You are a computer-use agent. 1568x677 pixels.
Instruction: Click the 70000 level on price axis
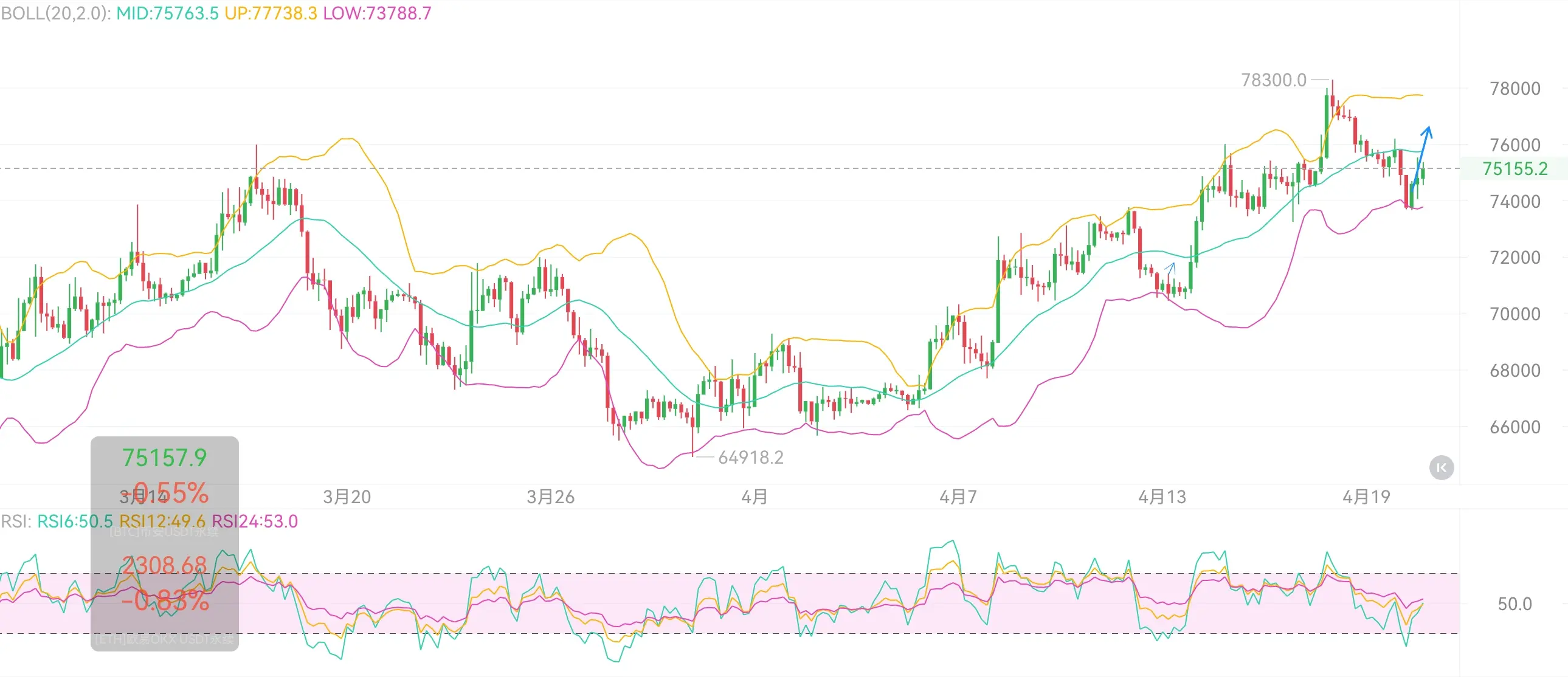click(x=1514, y=314)
